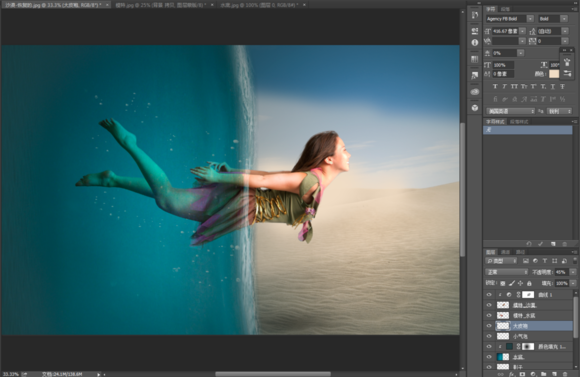Filter layers by shape layers
The height and width of the screenshot is (377, 580).
point(554,261)
